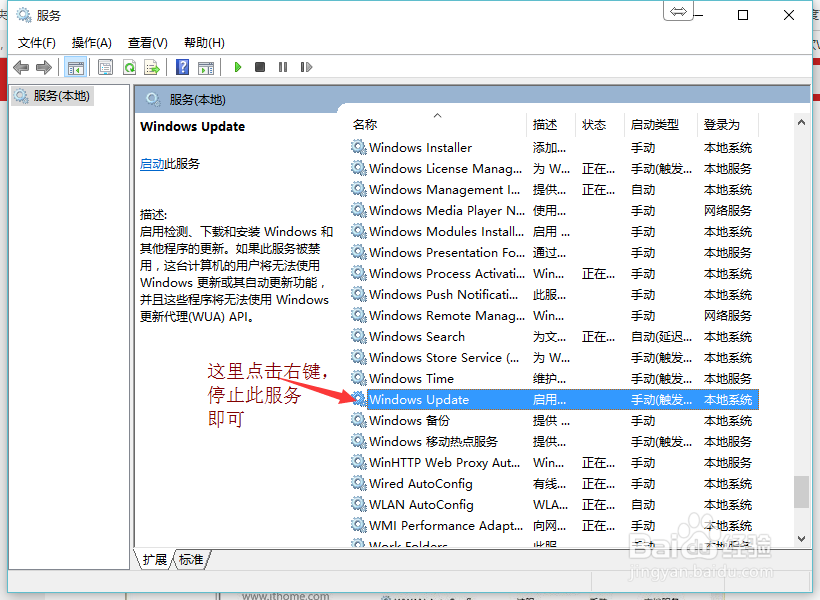Image resolution: width=820 pixels, height=600 pixels.
Task: Open the 操作(A) menu
Action: [x=91, y=42]
